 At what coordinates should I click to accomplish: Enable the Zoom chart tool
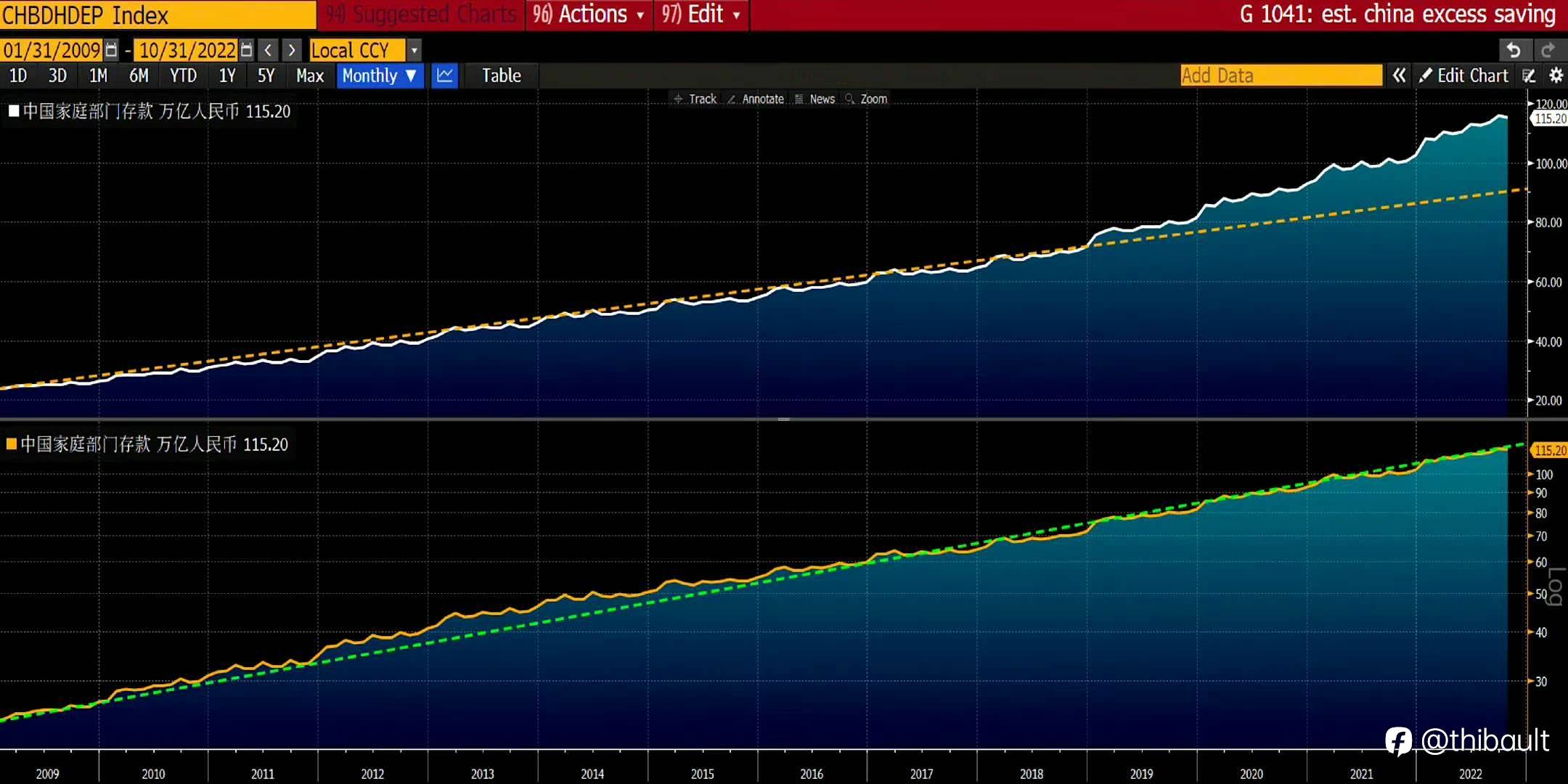click(x=867, y=99)
